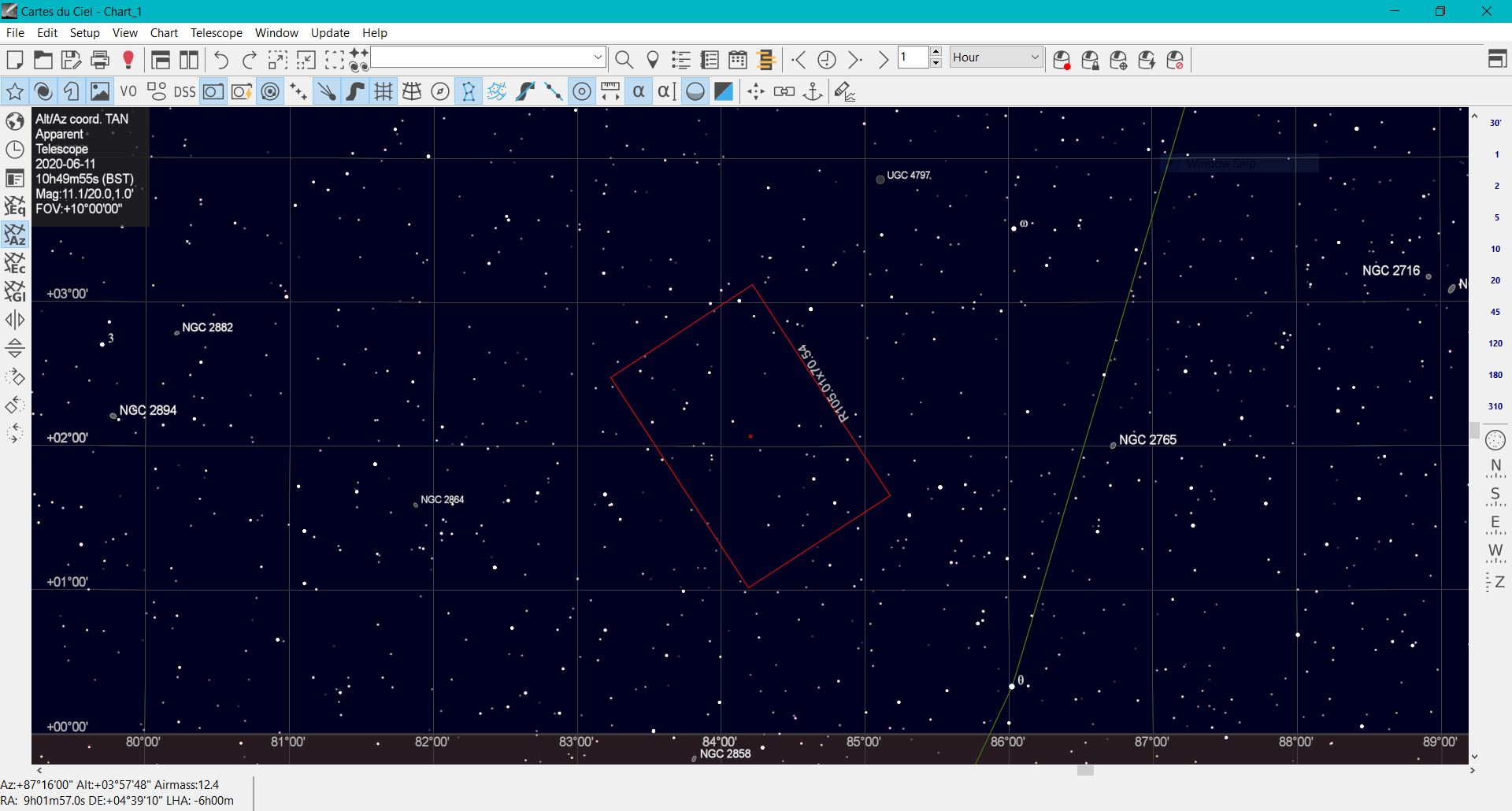Toggle the coordinate grid display

(384, 92)
